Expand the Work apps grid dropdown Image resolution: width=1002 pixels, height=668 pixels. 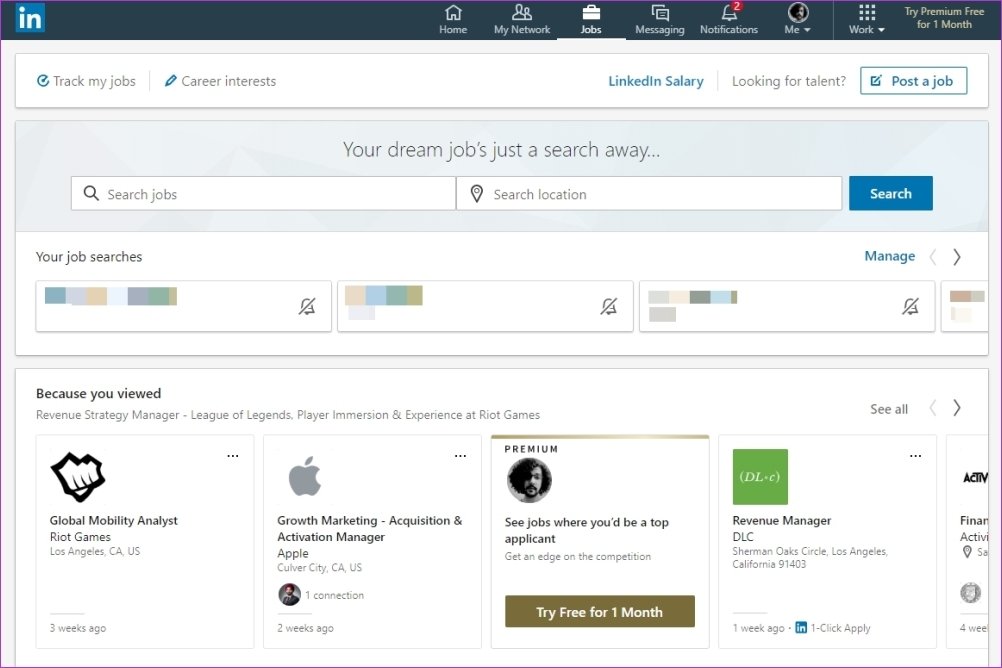tap(867, 20)
